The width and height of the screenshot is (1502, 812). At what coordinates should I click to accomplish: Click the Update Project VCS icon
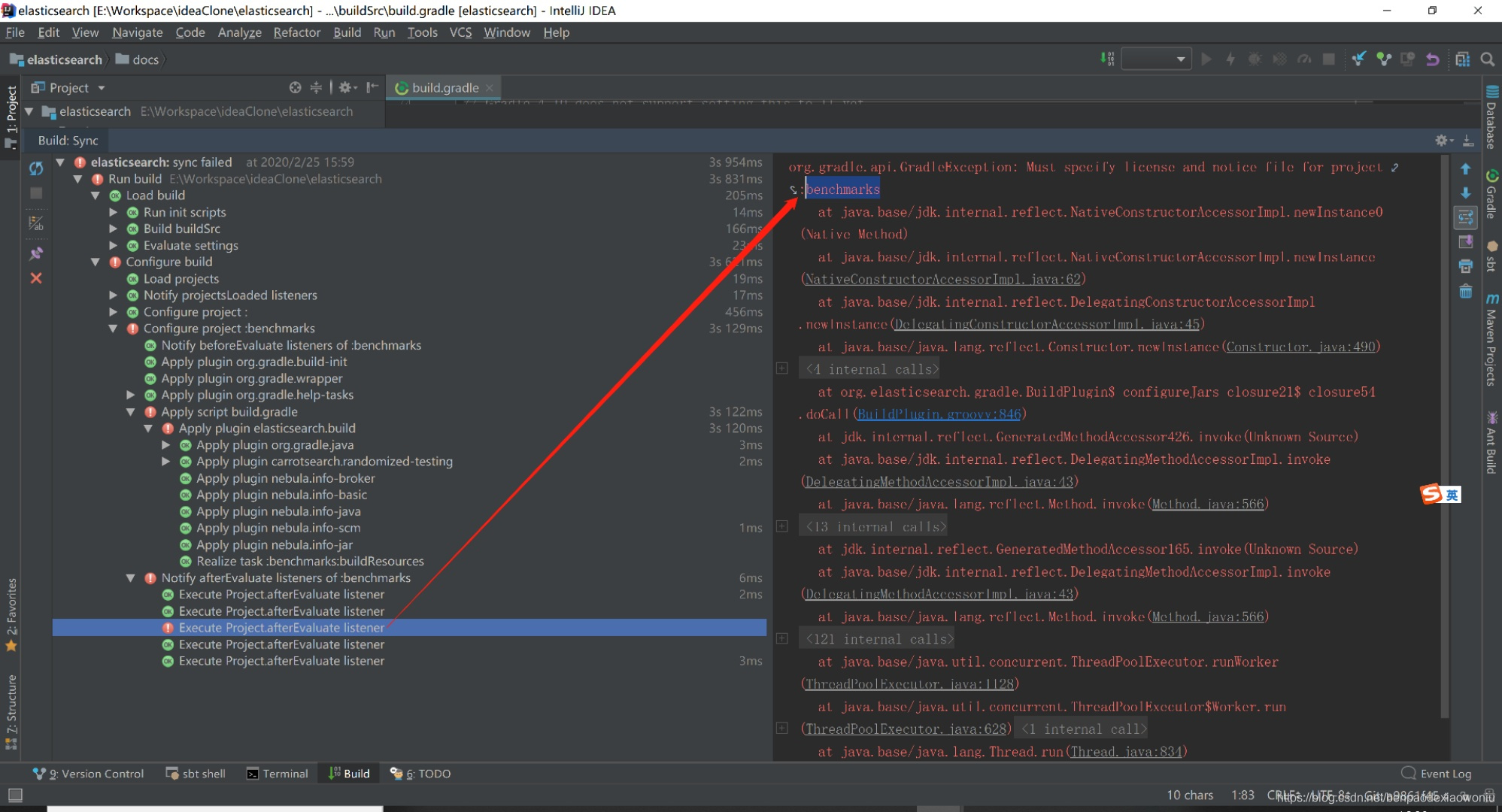[x=1358, y=59]
